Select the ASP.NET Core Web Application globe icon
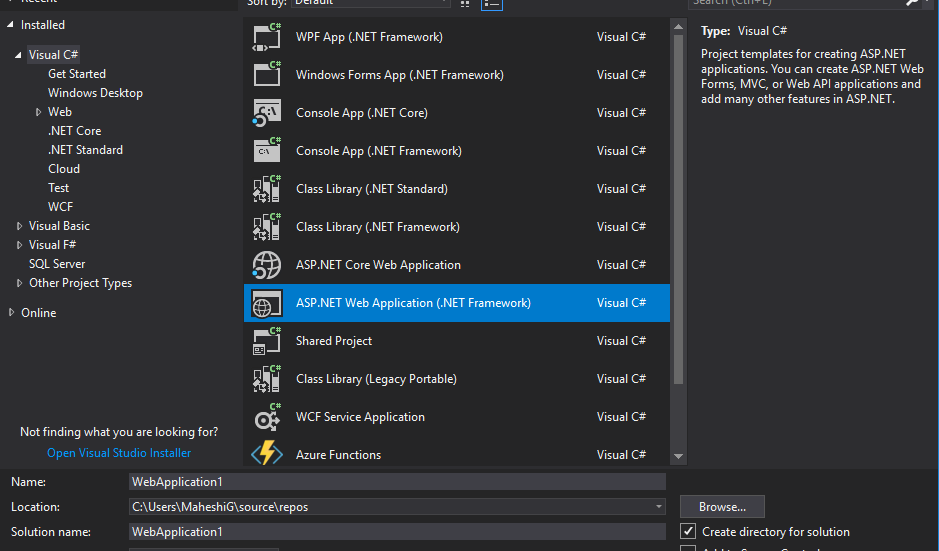This screenshot has width=939, height=551. 267,265
